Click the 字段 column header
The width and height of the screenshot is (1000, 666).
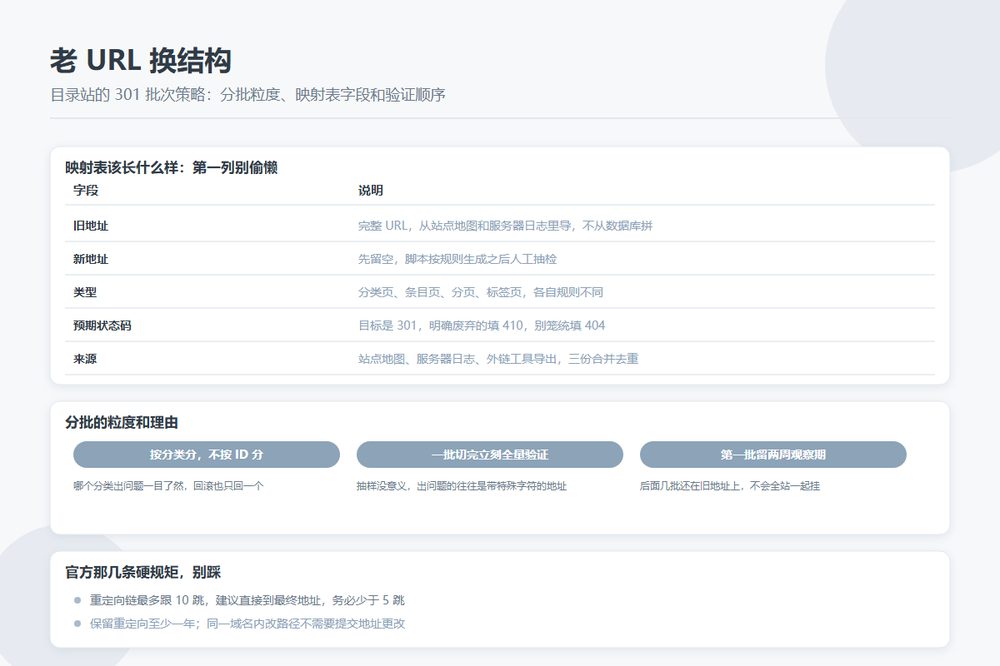tap(85, 190)
